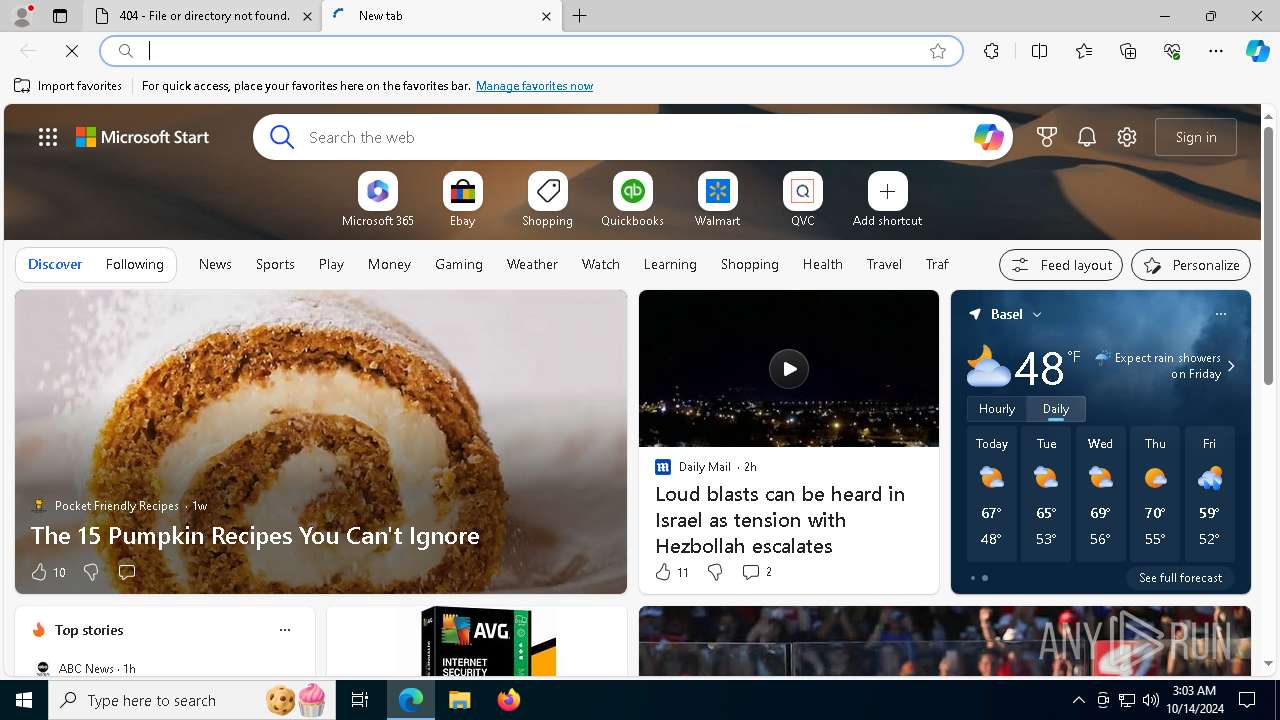The width and height of the screenshot is (1280, 720).
Task: Open See full forecast link
Action: pos(1180,578)
